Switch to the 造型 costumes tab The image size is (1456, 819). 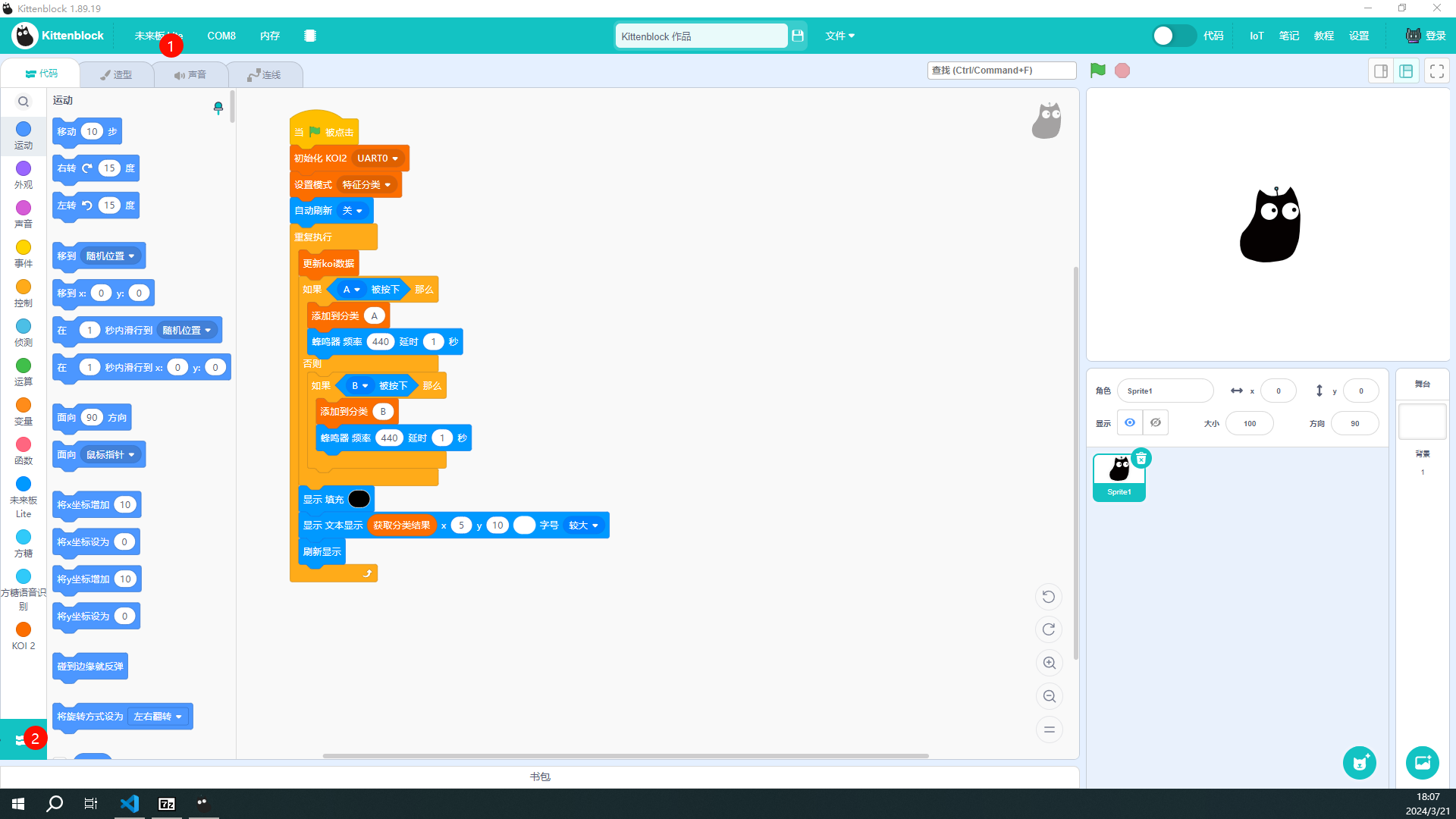click(x=116, y=74)
